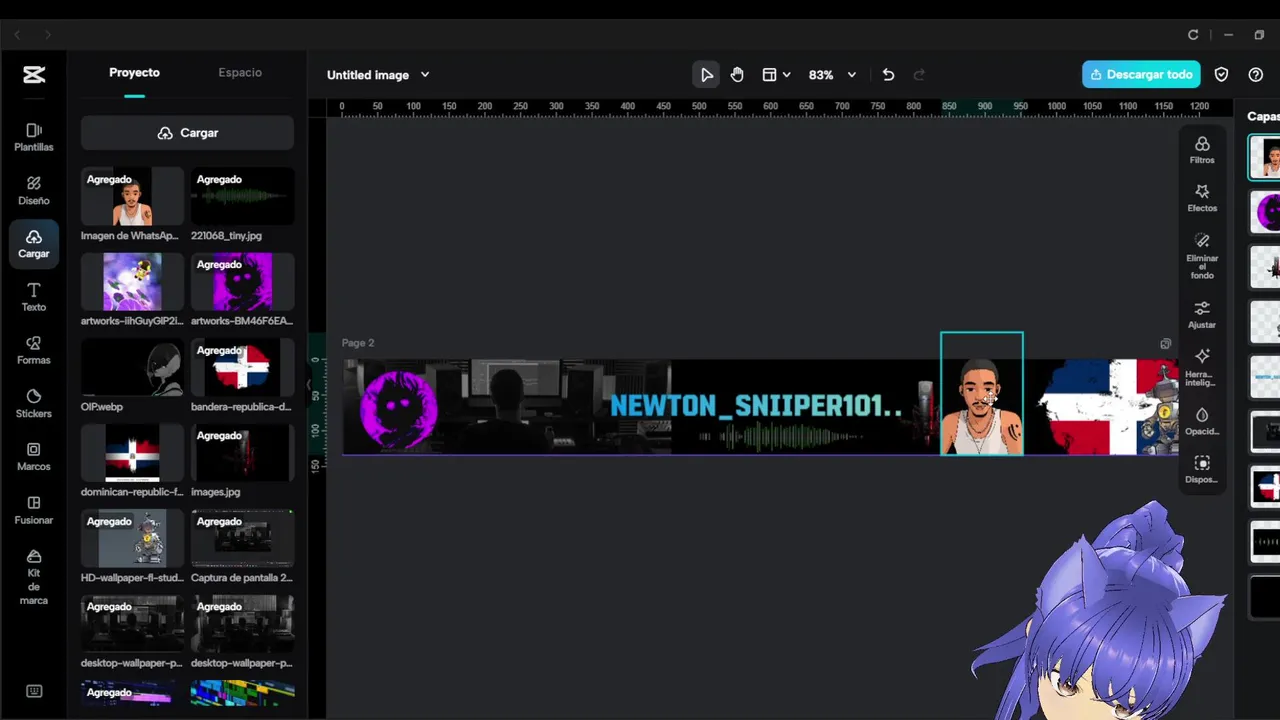The image size is (1280, 720).
Task: Open the Stickers panel
Action: click(x=34, y=403)
